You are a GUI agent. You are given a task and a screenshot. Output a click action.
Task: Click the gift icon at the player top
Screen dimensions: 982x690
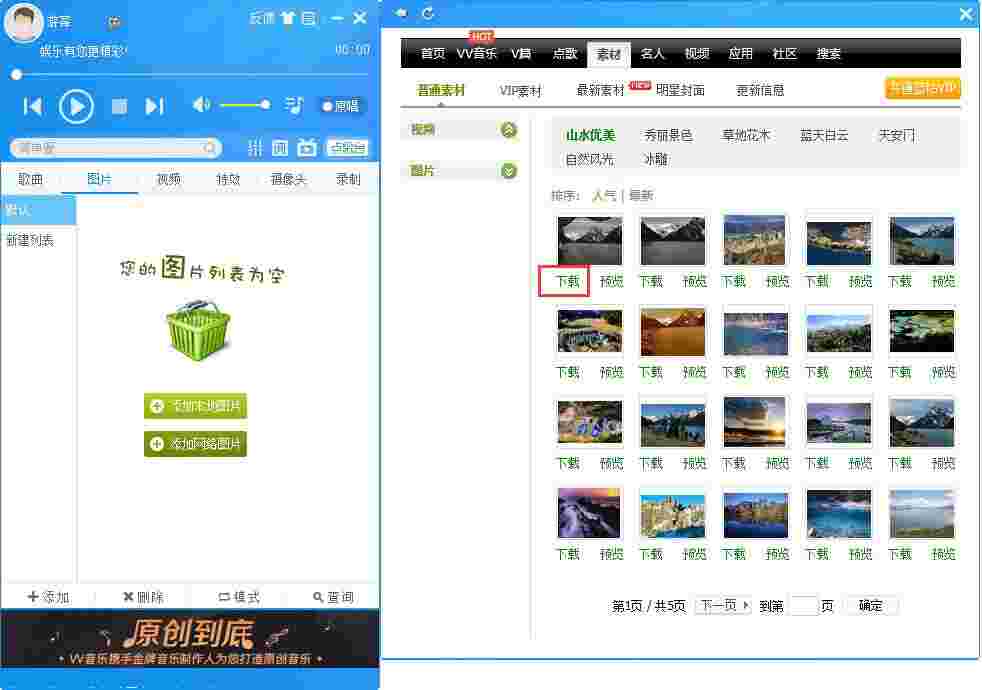tap(288, 18)
